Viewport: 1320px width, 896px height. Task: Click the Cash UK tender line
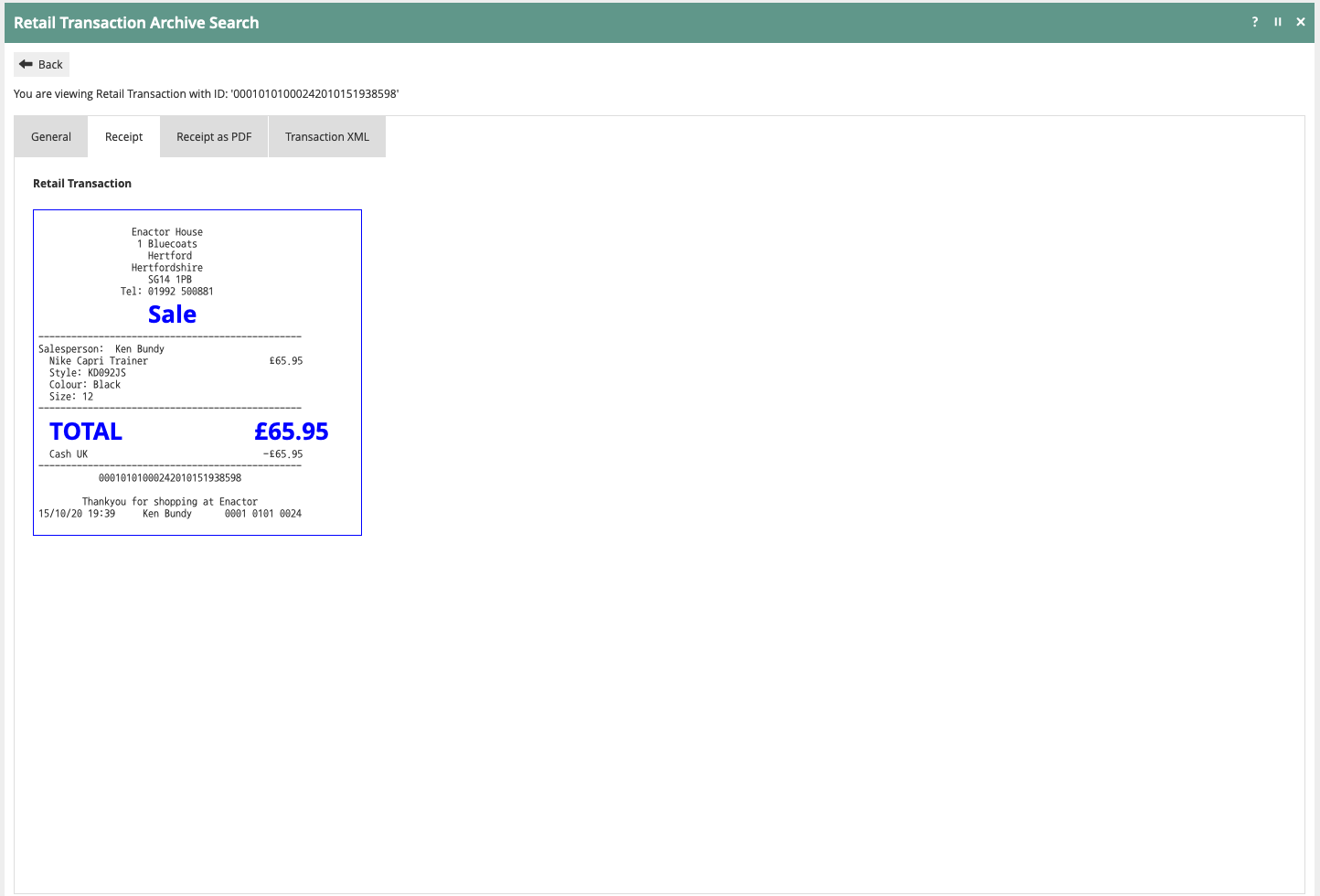coord(69,454)
